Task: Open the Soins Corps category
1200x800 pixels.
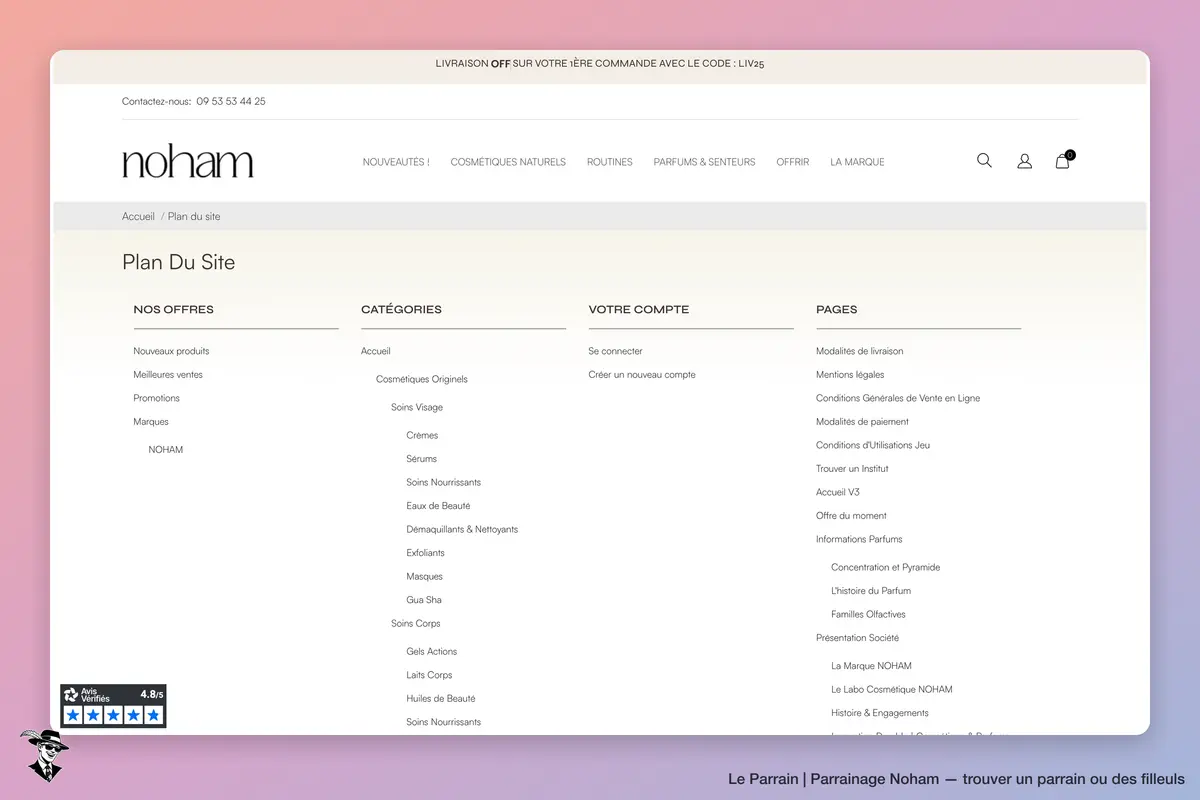Action: pyautogui.click(x=416, y=624)
